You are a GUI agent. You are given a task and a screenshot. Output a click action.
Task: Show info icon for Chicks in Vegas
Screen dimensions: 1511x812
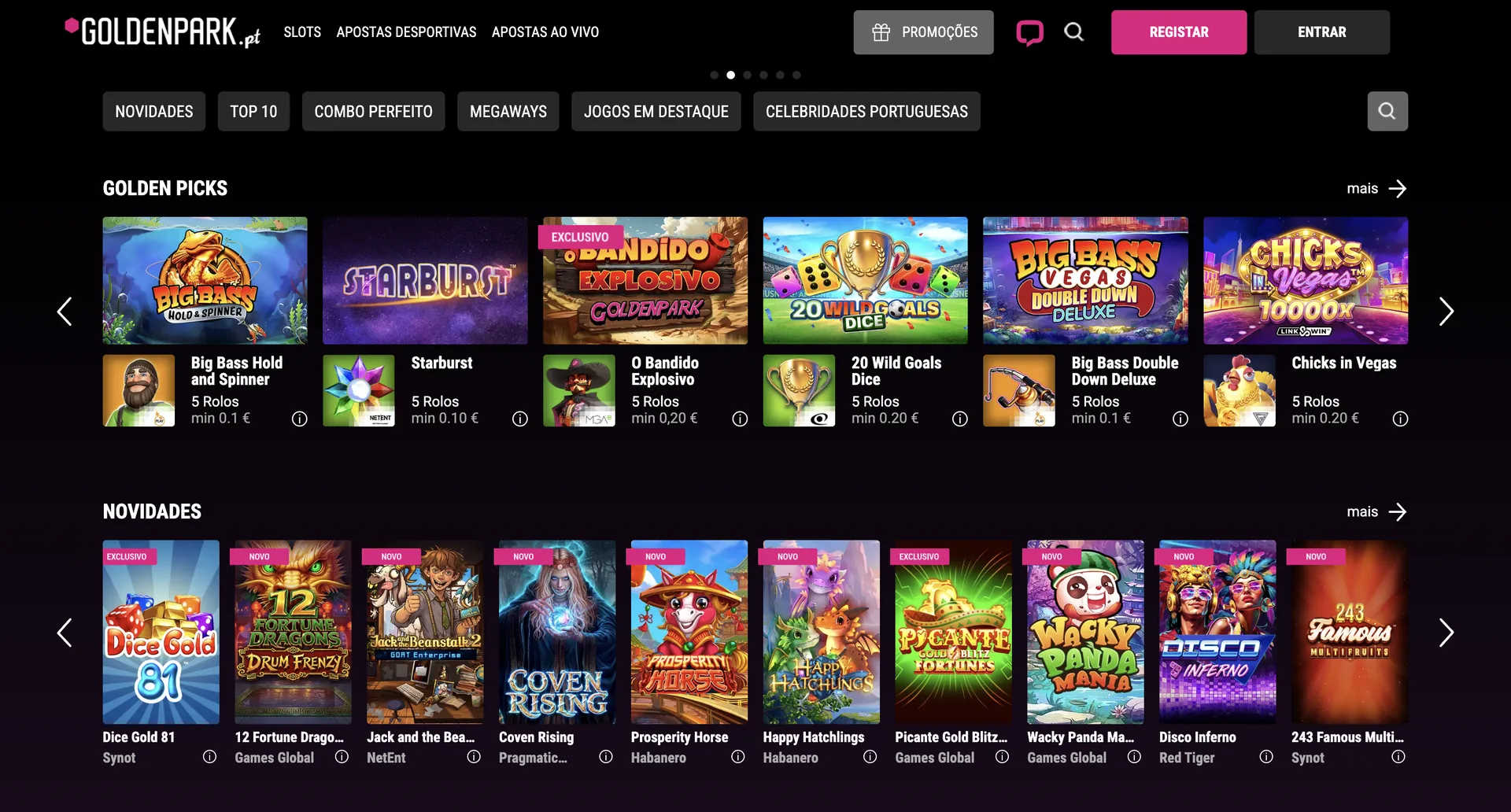click(1400, 419)
